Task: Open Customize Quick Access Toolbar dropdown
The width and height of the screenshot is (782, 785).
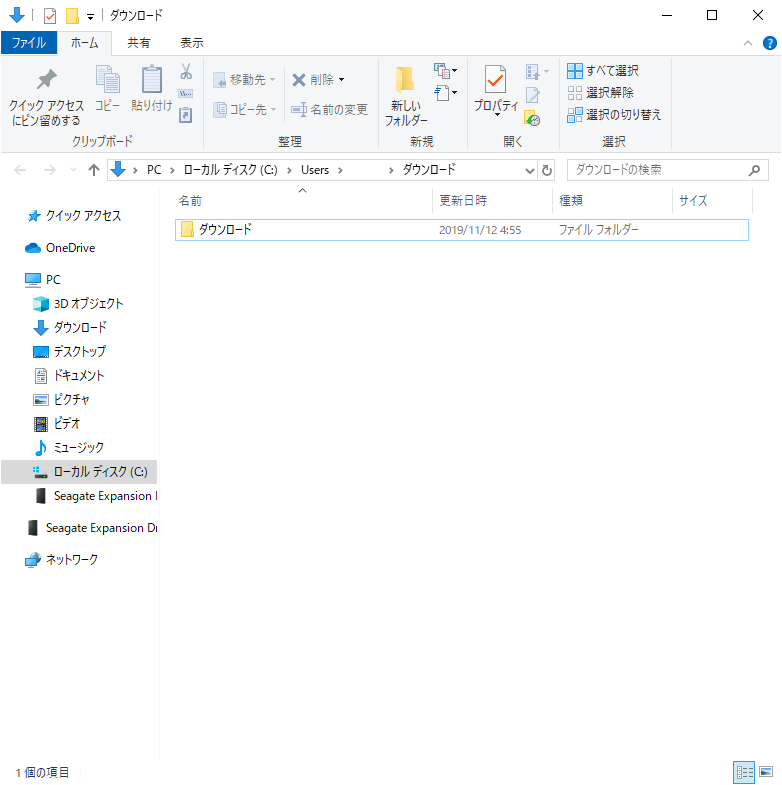Action: [90, 16]
